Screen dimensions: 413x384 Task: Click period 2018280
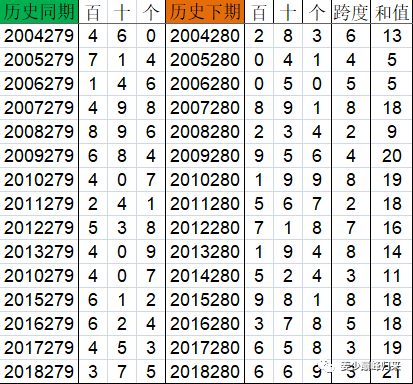click(205, 371)
